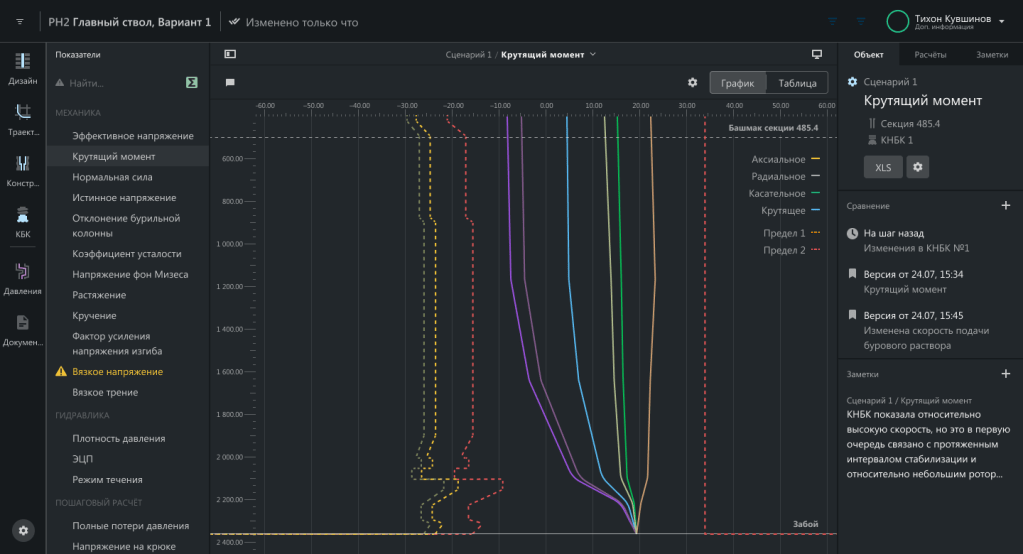Open the Давления sidebar icon

pyautogui.click(x=22, y=277)
